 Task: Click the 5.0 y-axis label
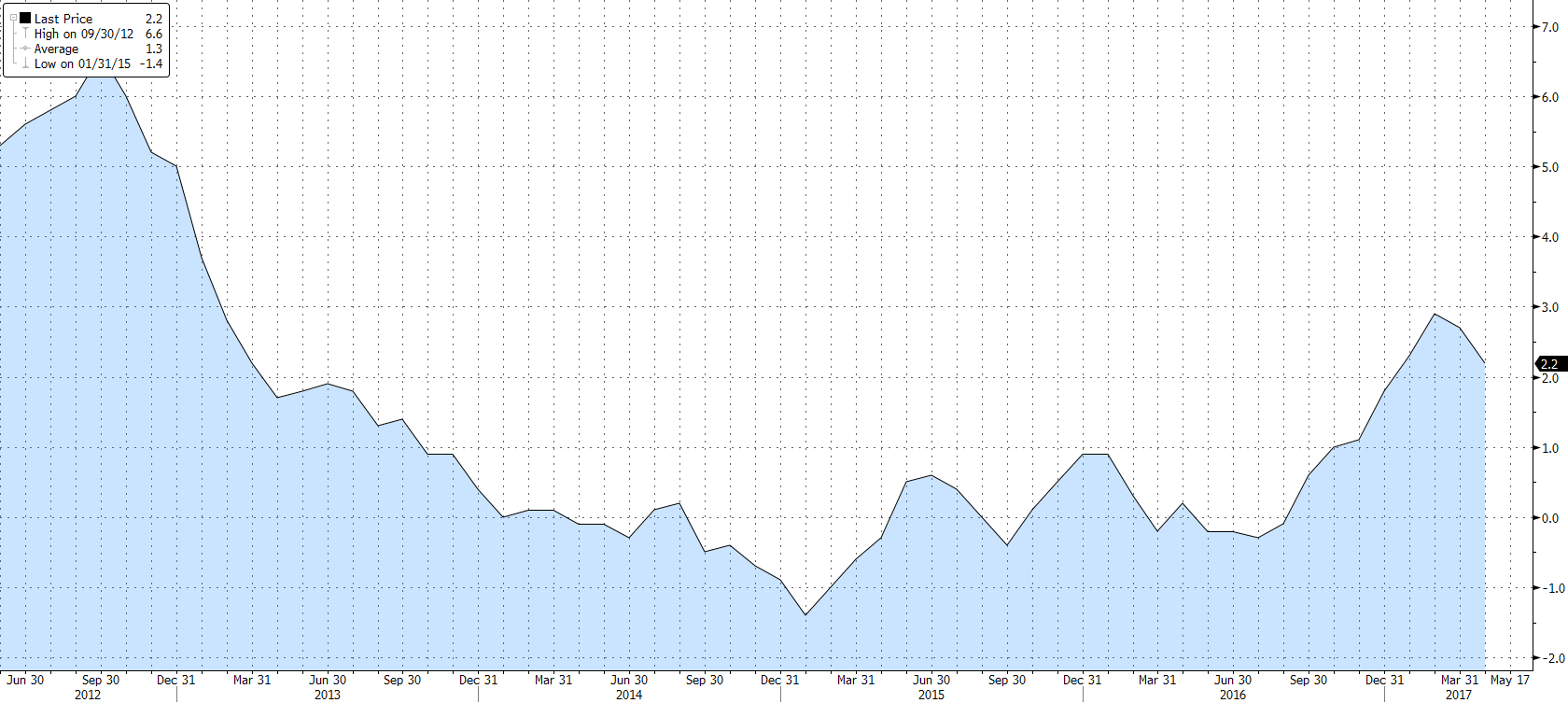1549,167
